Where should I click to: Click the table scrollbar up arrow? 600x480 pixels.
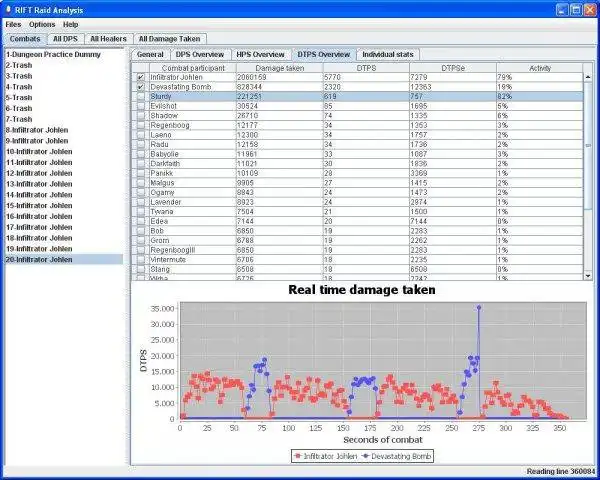pos(588,77)
